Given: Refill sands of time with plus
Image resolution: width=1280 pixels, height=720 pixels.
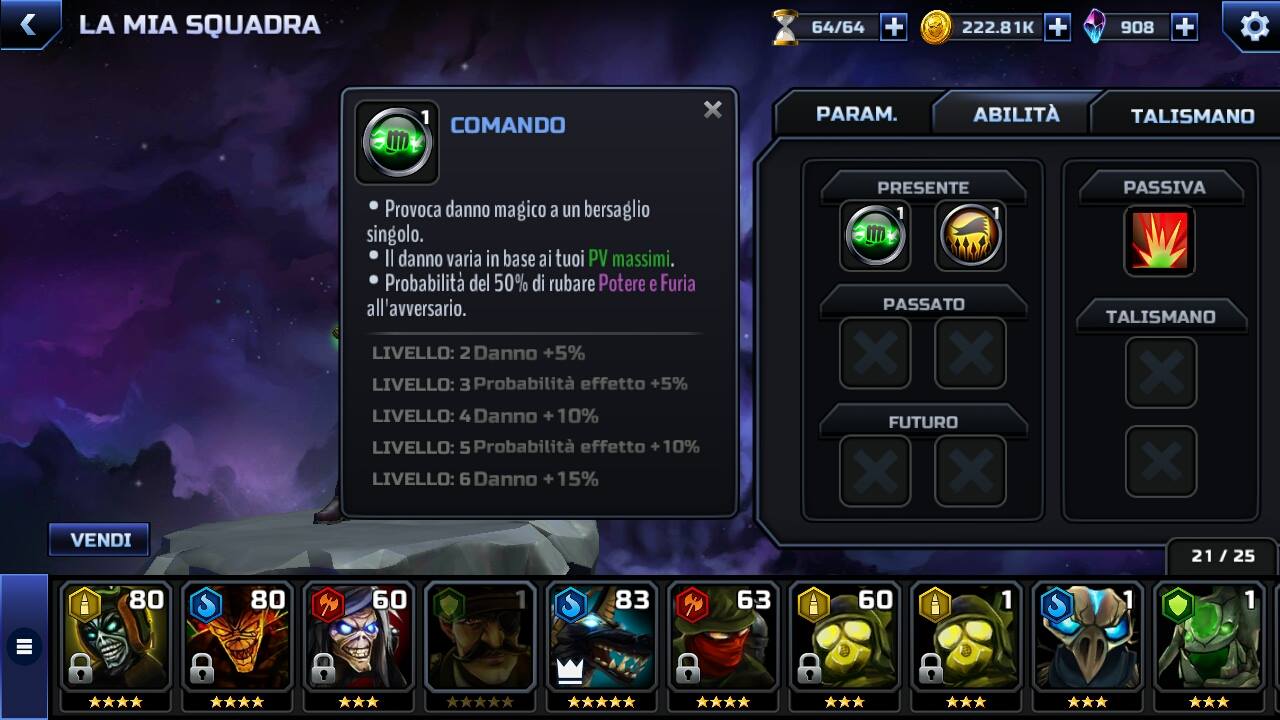Looking at the screenshot, I should [893, 28].
